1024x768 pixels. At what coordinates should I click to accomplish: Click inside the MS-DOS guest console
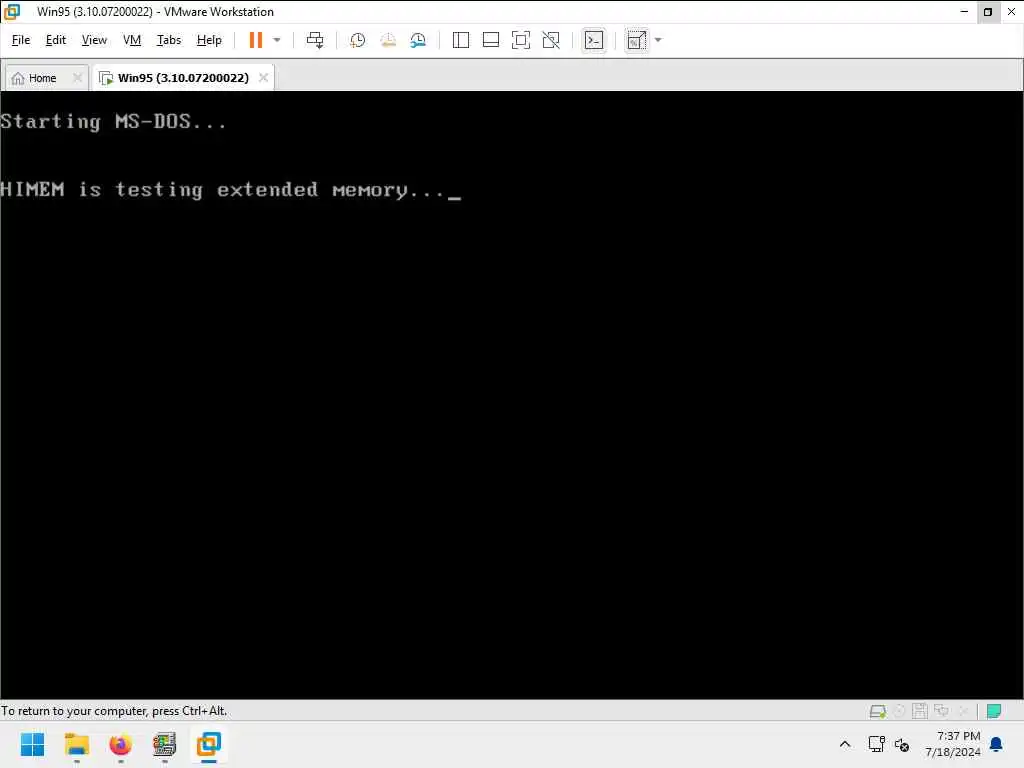tap(511, 395)
